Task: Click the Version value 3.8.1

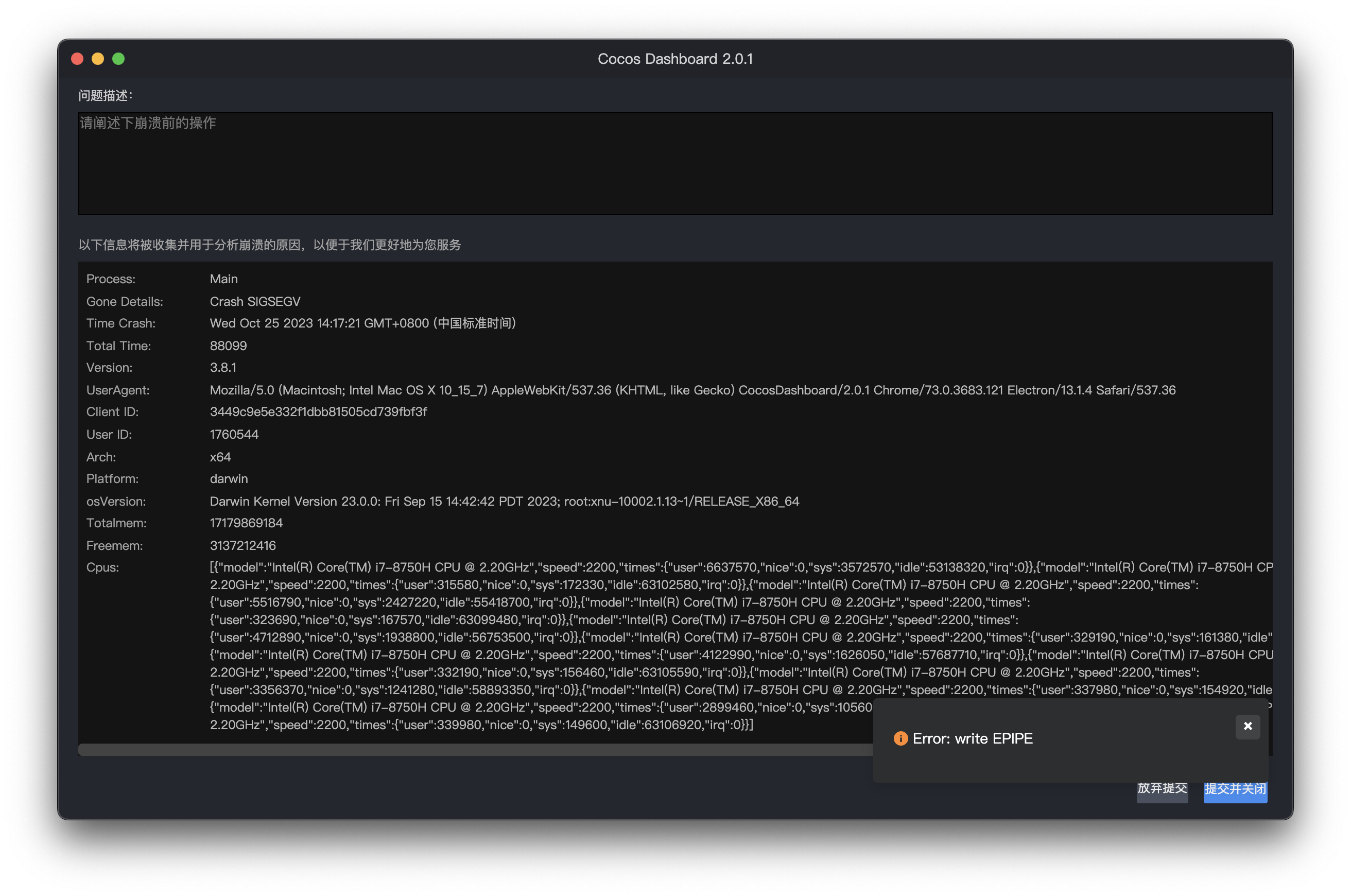Action: (223, 368)
